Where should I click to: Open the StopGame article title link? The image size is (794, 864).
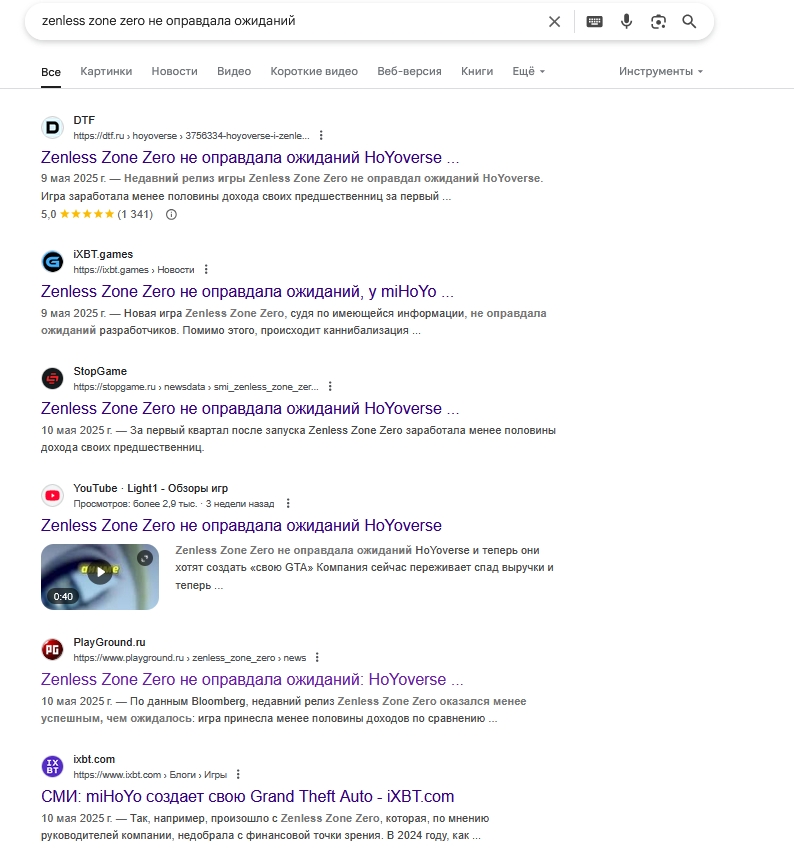coord(250,409)
